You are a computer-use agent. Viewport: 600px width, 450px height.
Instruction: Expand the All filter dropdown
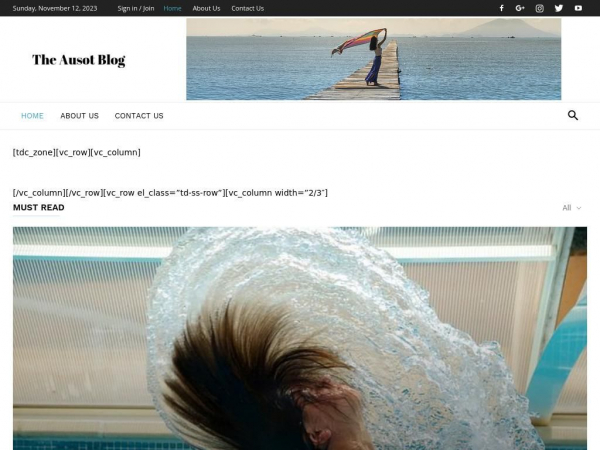click(x=571, y=208)
